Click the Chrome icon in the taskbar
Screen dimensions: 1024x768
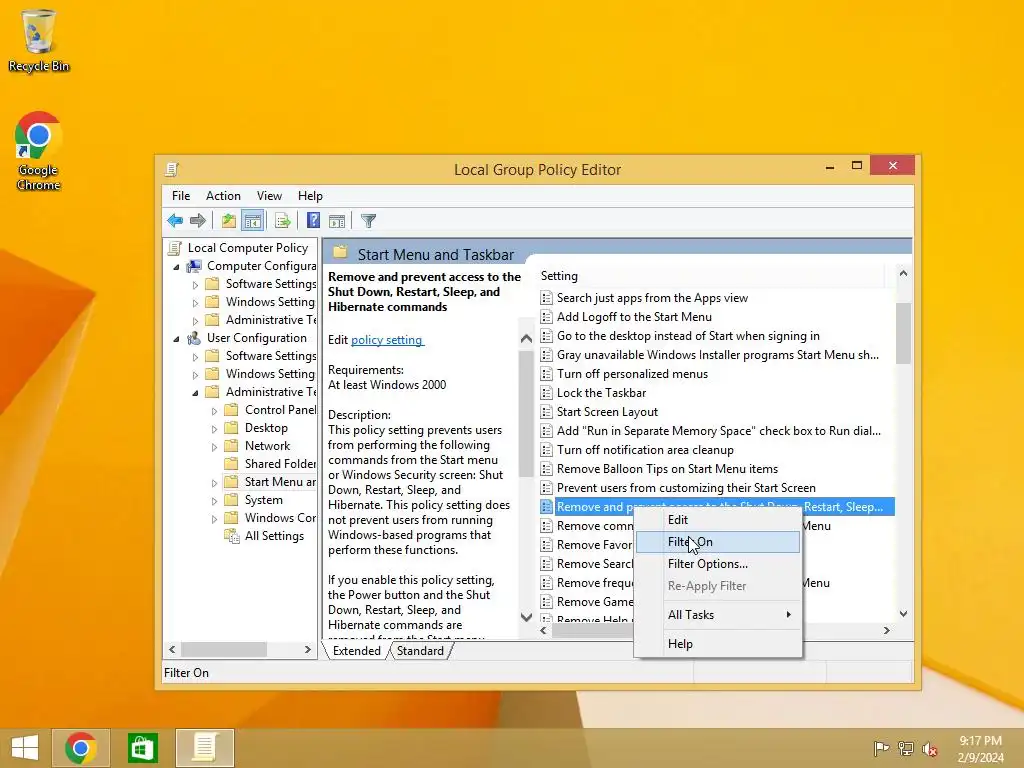coord(81,748)
